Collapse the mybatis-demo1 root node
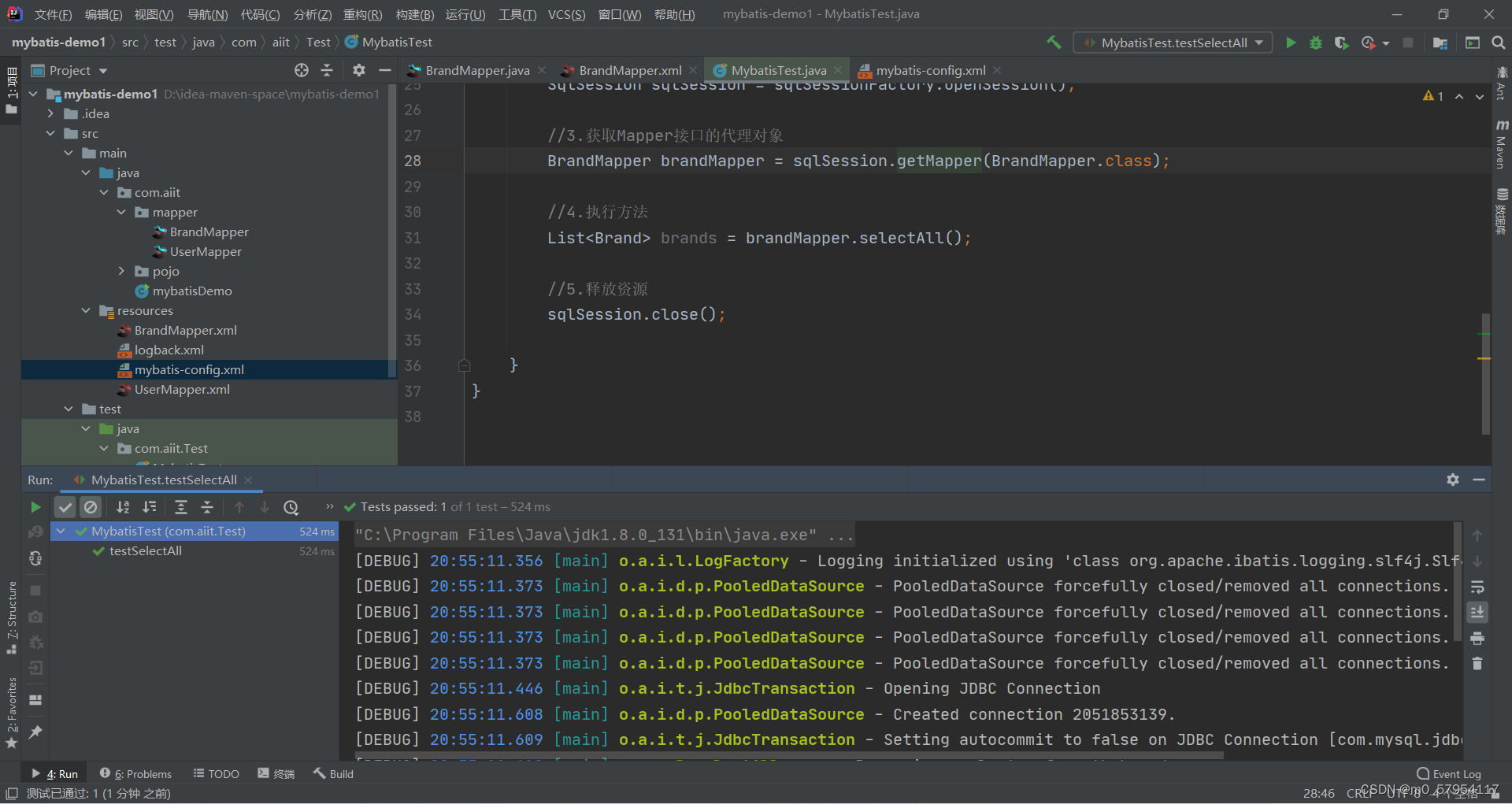This screenshot has height=804, width=1512. [33, 94]
